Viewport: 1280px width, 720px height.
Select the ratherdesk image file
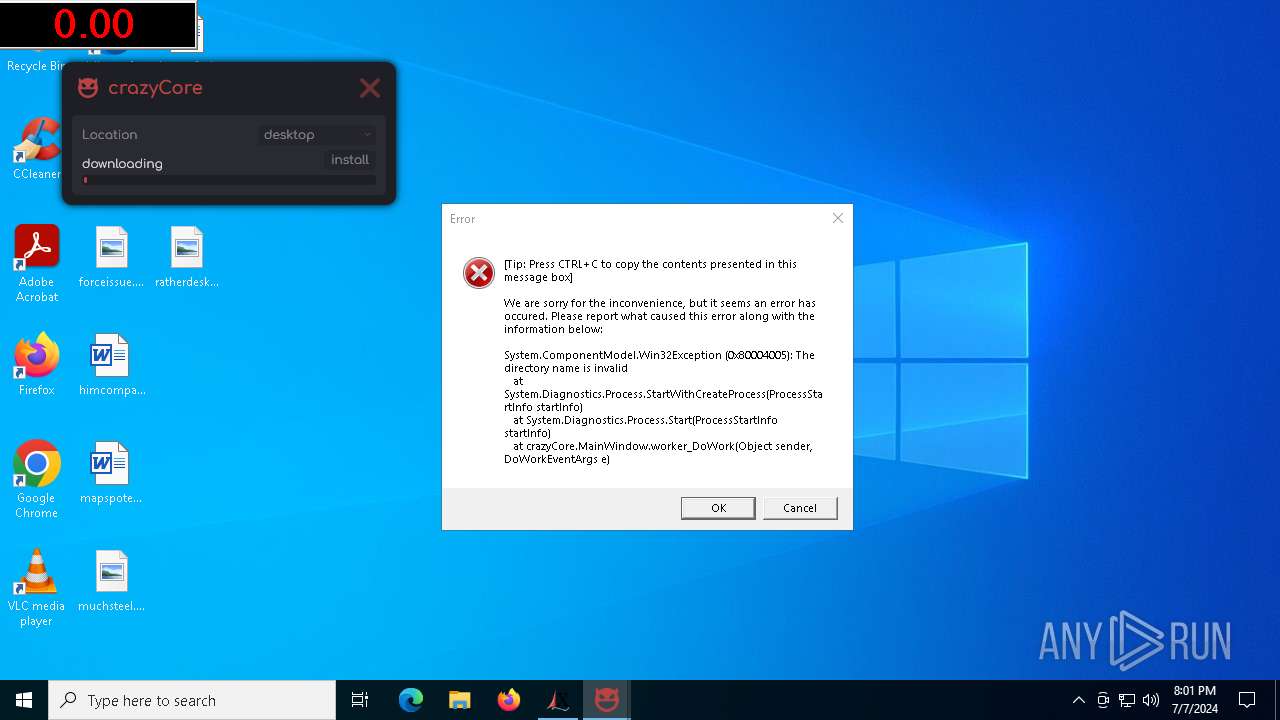(186, 257)
